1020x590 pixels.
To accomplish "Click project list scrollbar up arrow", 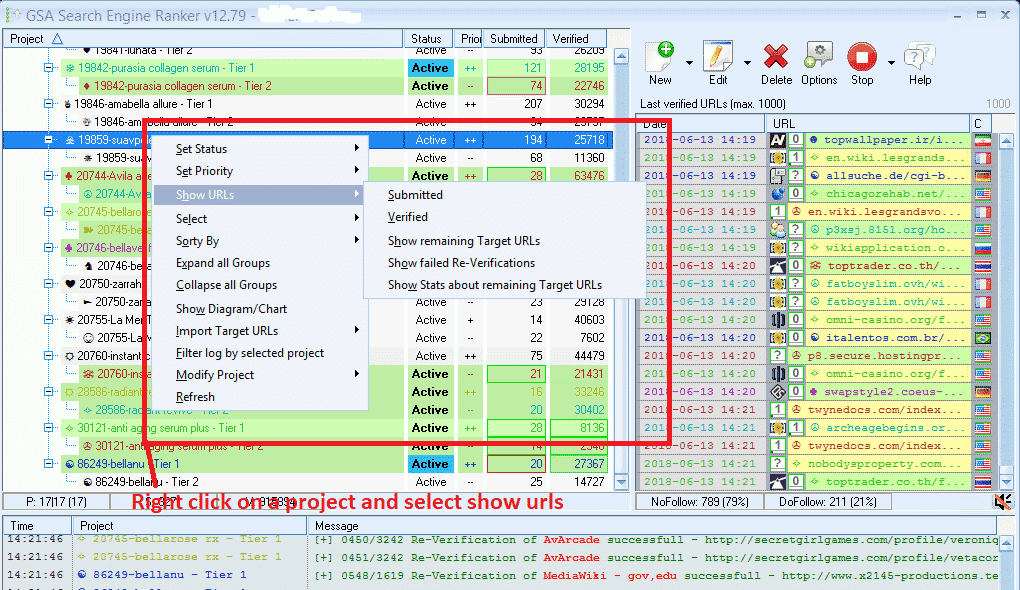I will [621, 57].
